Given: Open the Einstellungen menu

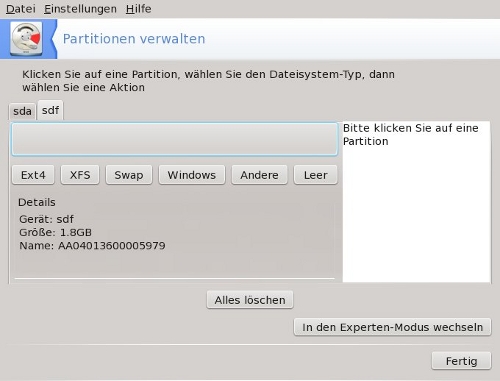Looking at the screenshot, I should (80, 9).
